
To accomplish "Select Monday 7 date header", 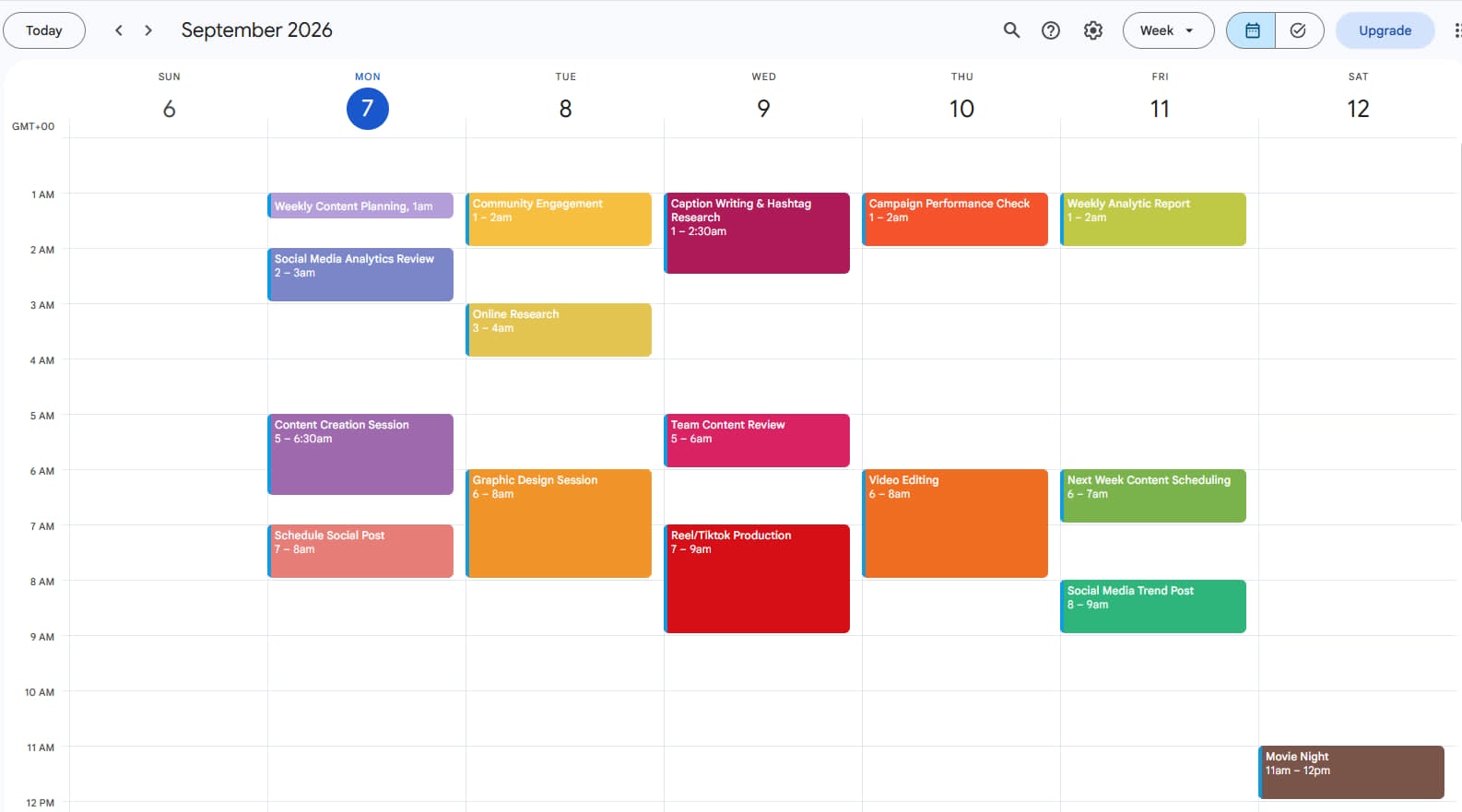I will 367,109.
